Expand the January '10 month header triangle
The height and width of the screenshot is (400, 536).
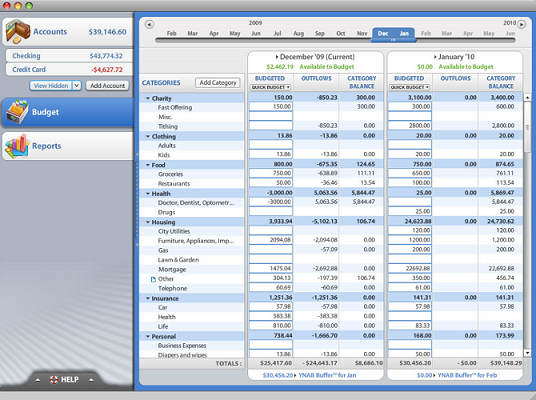click(x=435, y=57)
